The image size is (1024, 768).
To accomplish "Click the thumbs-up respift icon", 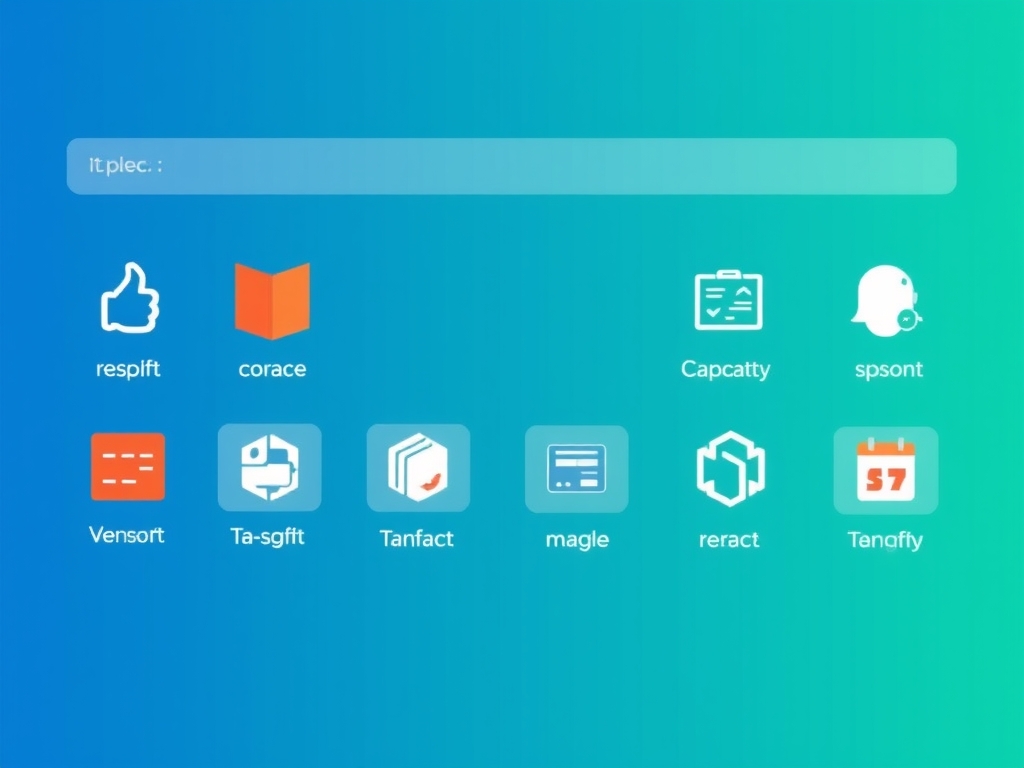I will point(129,298).
